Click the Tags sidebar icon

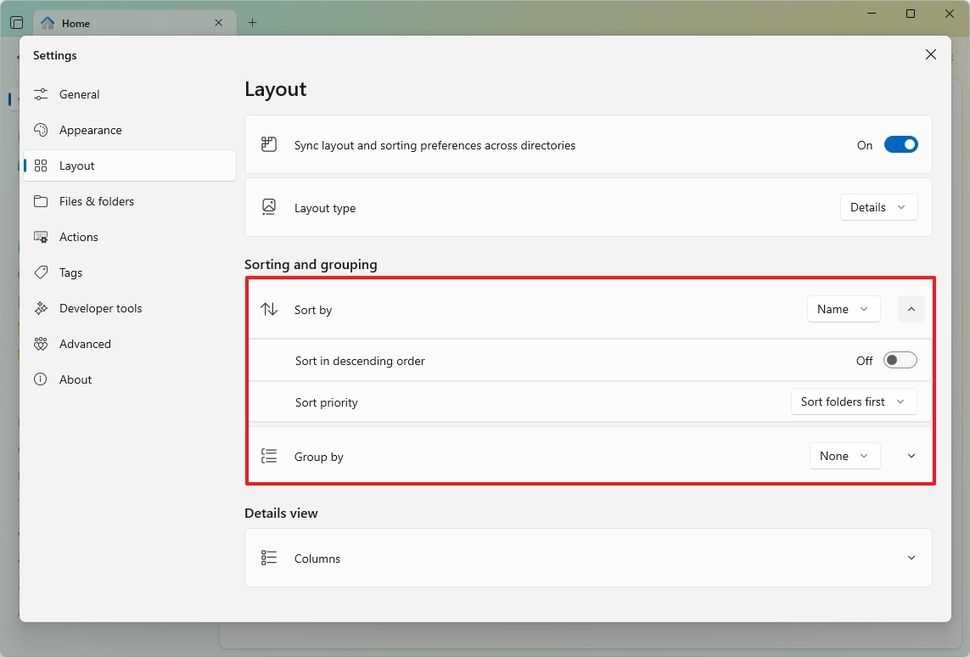(x=41, y=272)
